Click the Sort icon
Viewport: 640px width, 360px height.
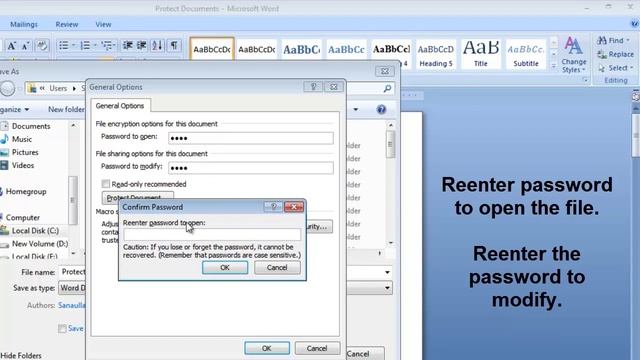(x=158, y=45)
